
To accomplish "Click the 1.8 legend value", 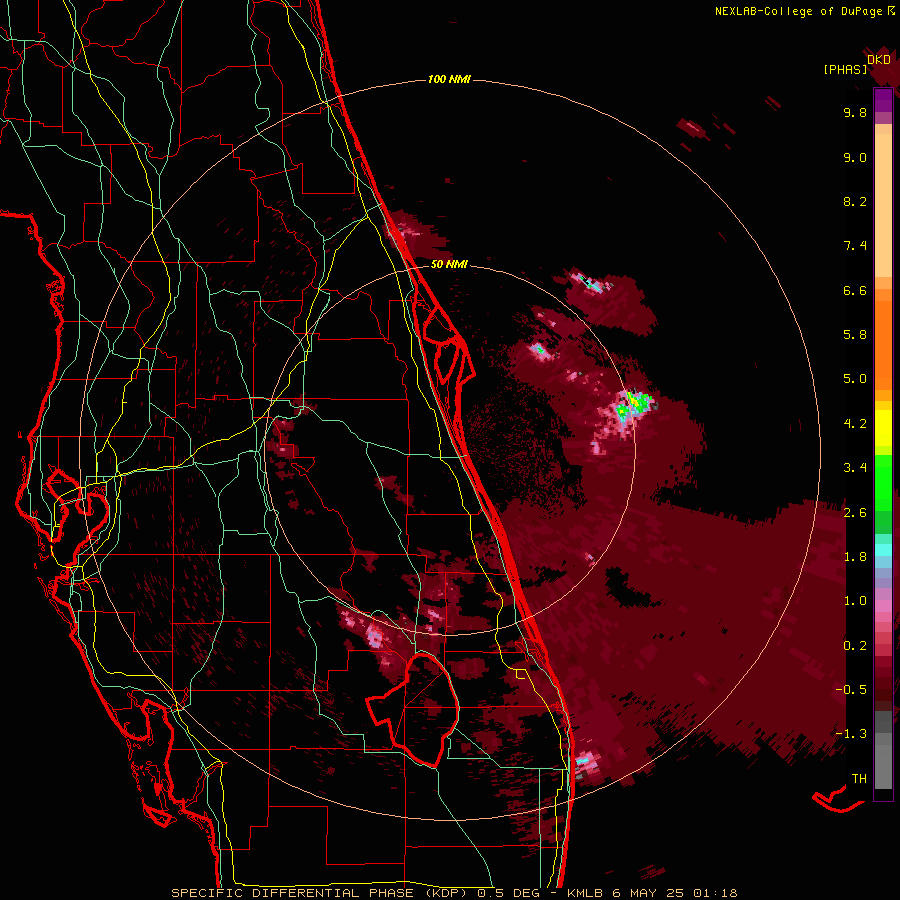I will pyautogui.click(x=855, y=557).
